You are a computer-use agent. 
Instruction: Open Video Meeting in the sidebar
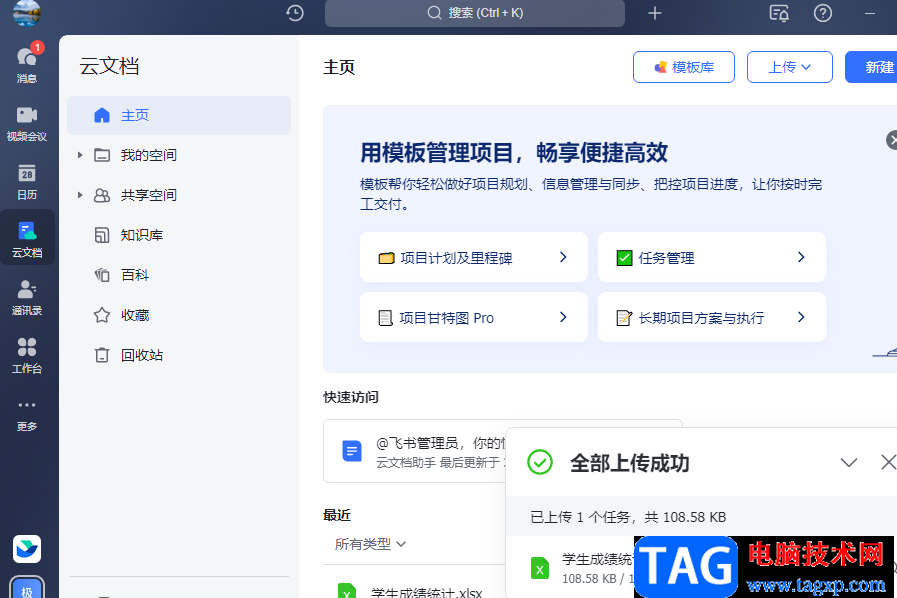(x=27, y=123)
